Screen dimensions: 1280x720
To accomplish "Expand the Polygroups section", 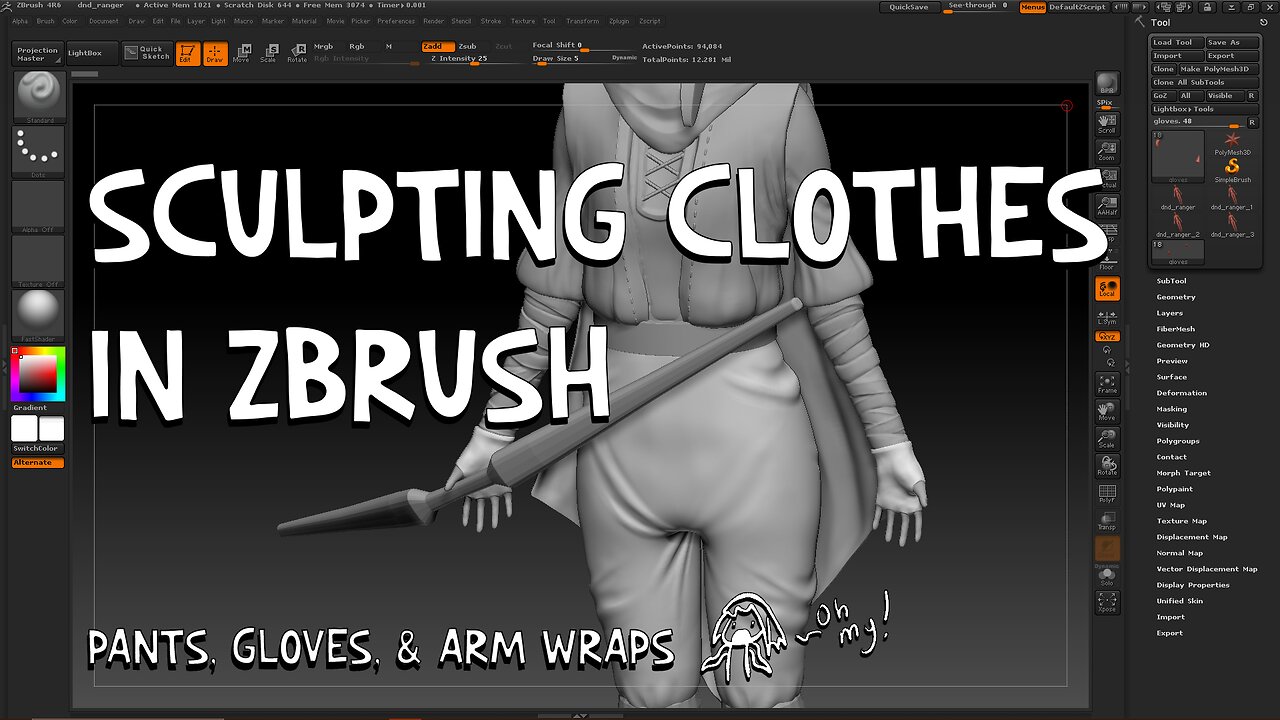I will [x=1178, y=441].
